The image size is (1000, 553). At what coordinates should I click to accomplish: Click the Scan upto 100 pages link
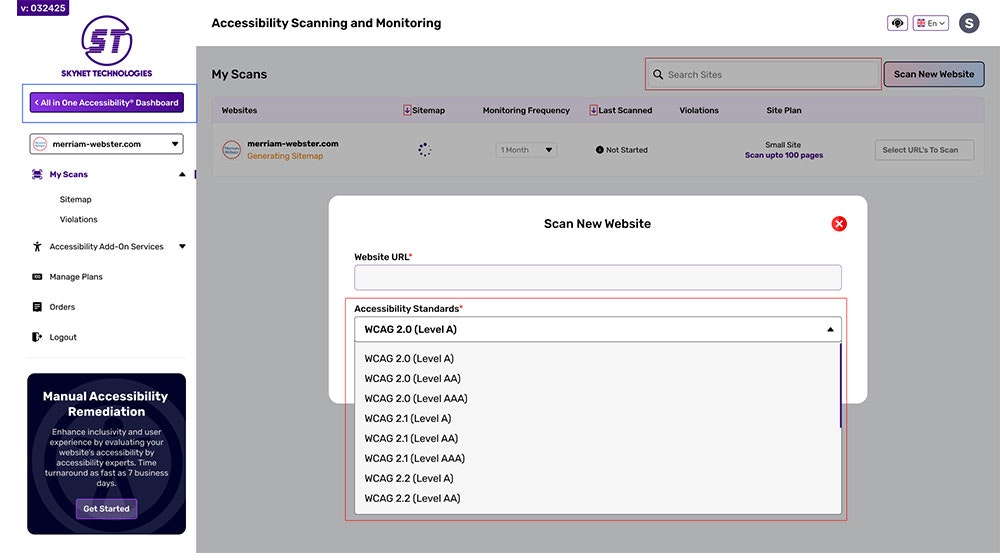(784, 155)
